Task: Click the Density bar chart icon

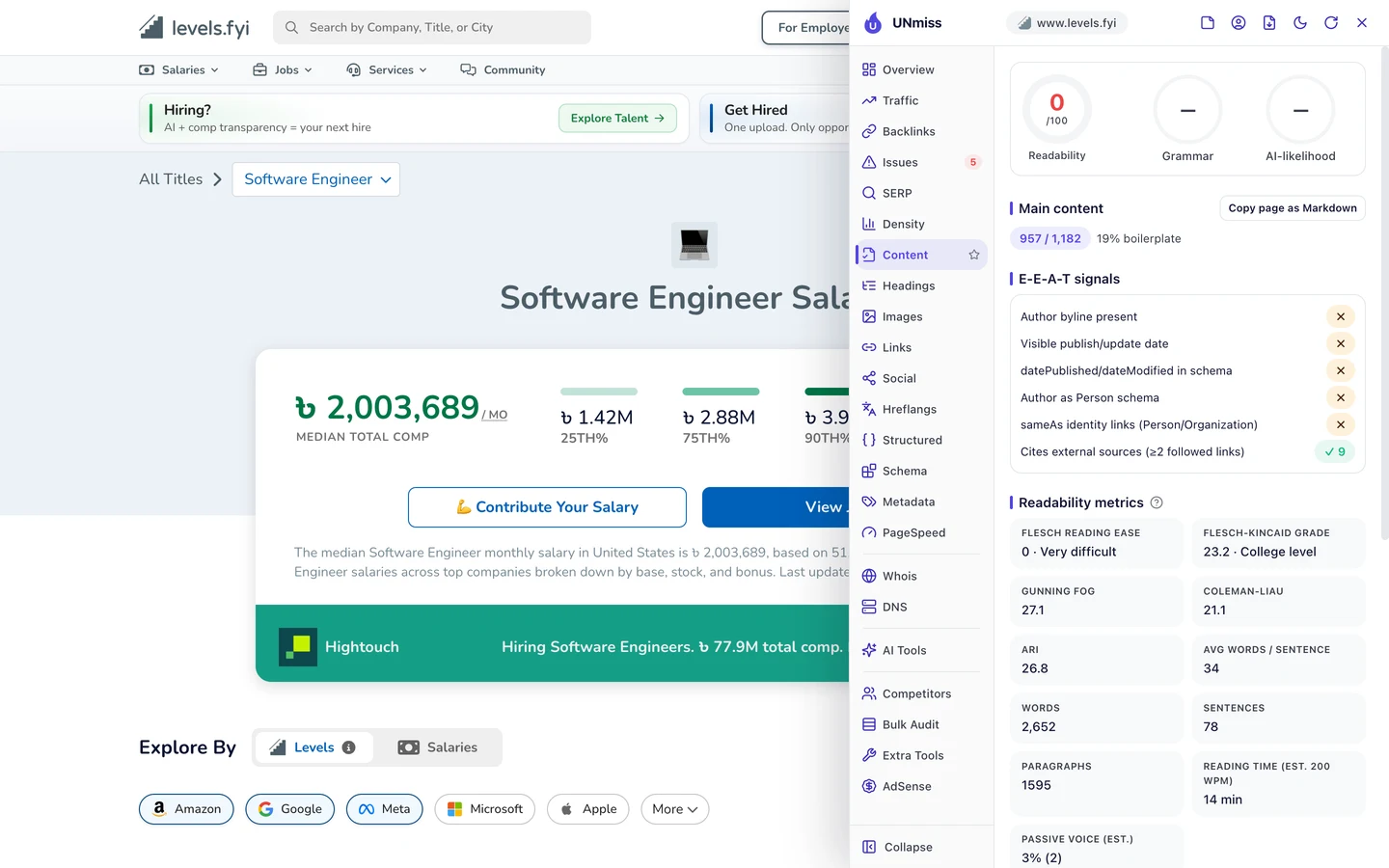Action: (869, 224)
